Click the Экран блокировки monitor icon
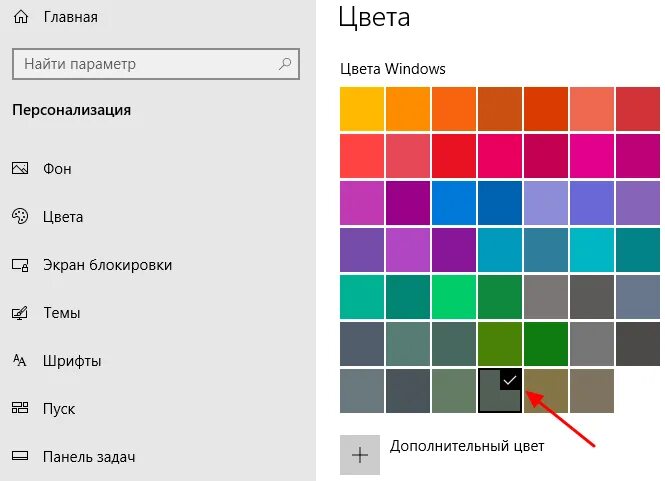The width and height of the screenshot is (665, 481). (20, 265)
